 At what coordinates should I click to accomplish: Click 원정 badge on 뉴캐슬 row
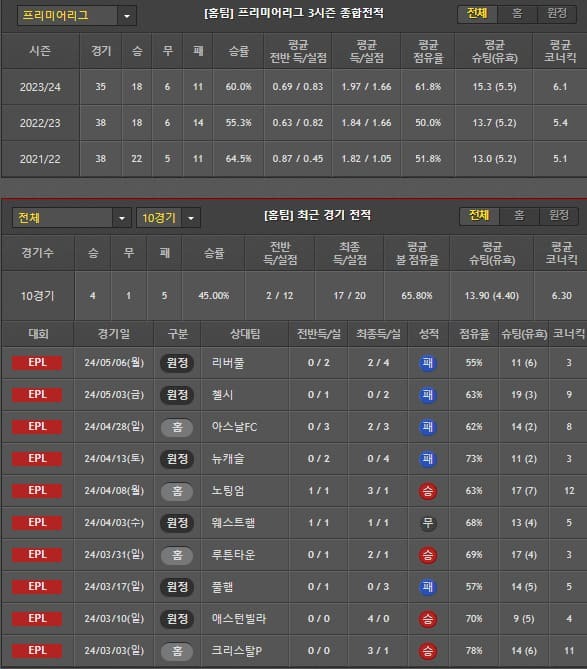tap(177, 459)
